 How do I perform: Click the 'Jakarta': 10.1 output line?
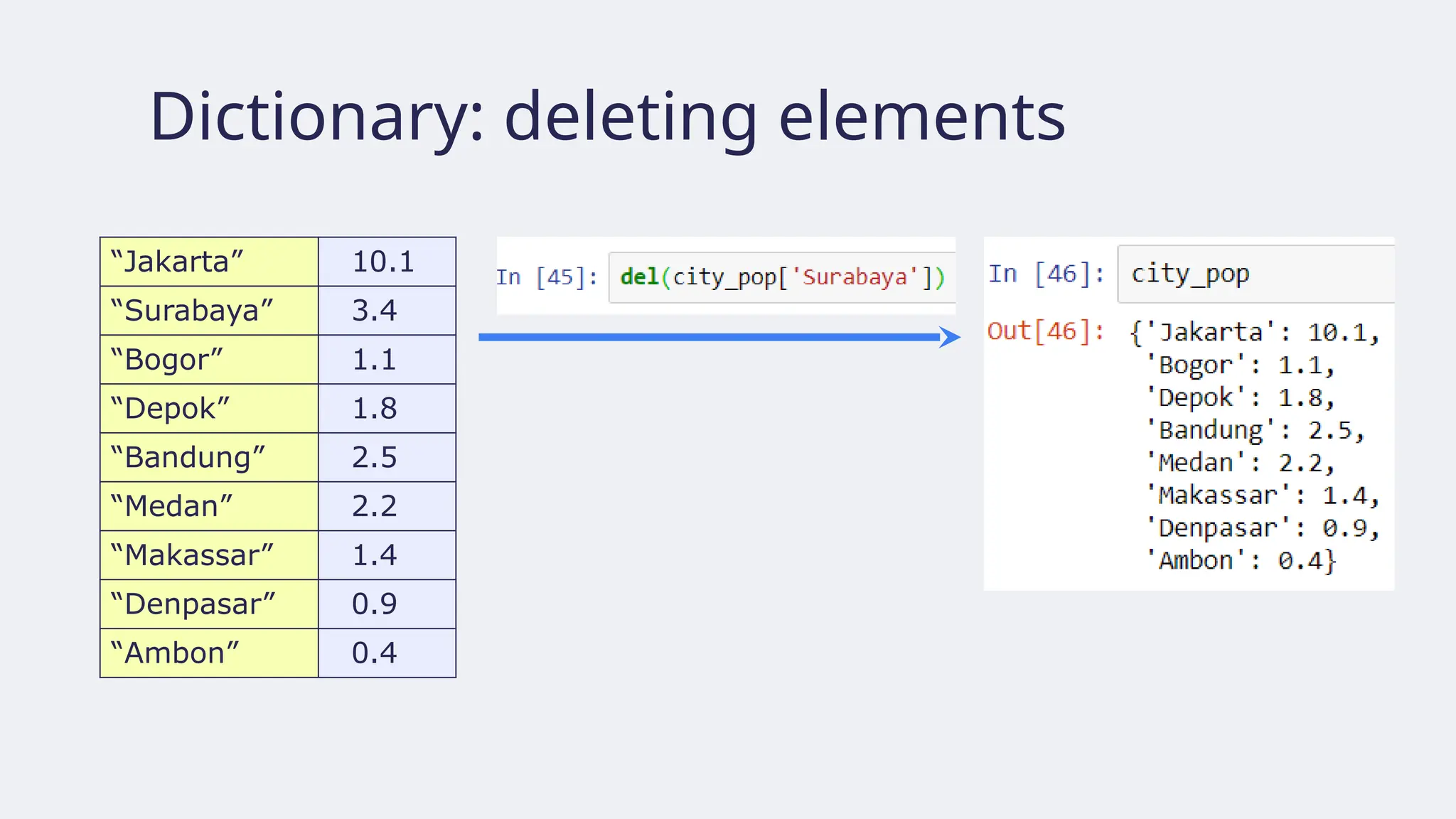pyautogui.click(x=1255, y=333)
